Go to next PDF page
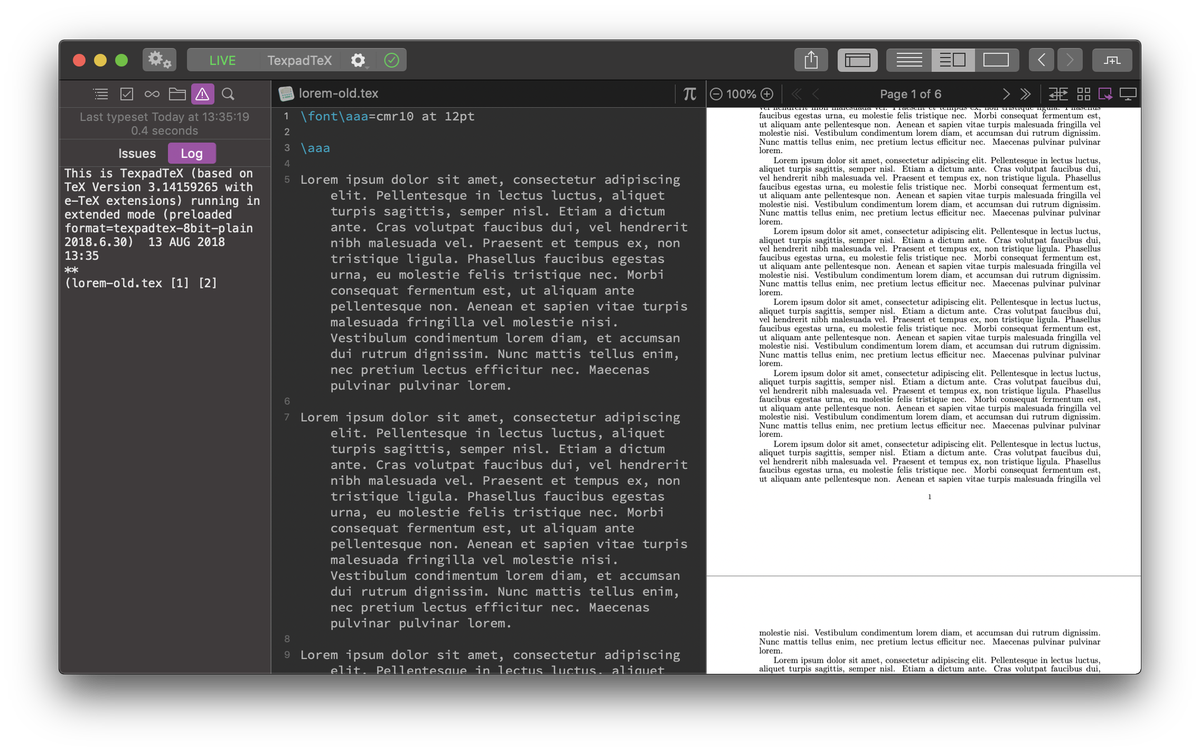 (1006, 94)
